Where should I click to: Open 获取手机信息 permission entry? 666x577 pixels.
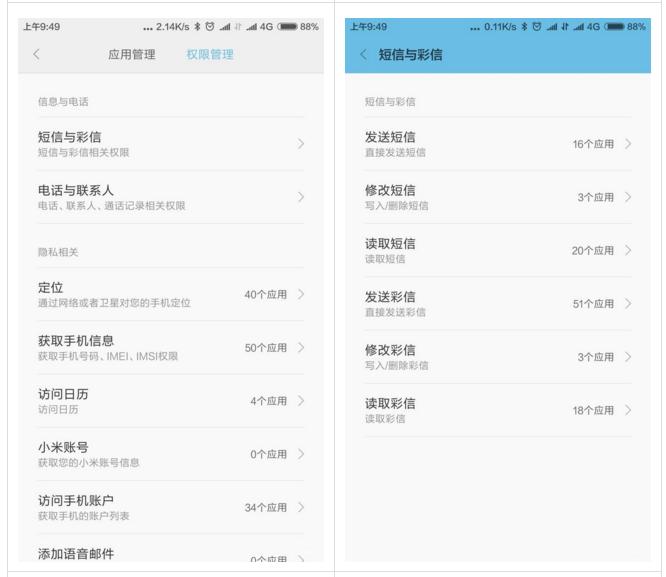171,348
